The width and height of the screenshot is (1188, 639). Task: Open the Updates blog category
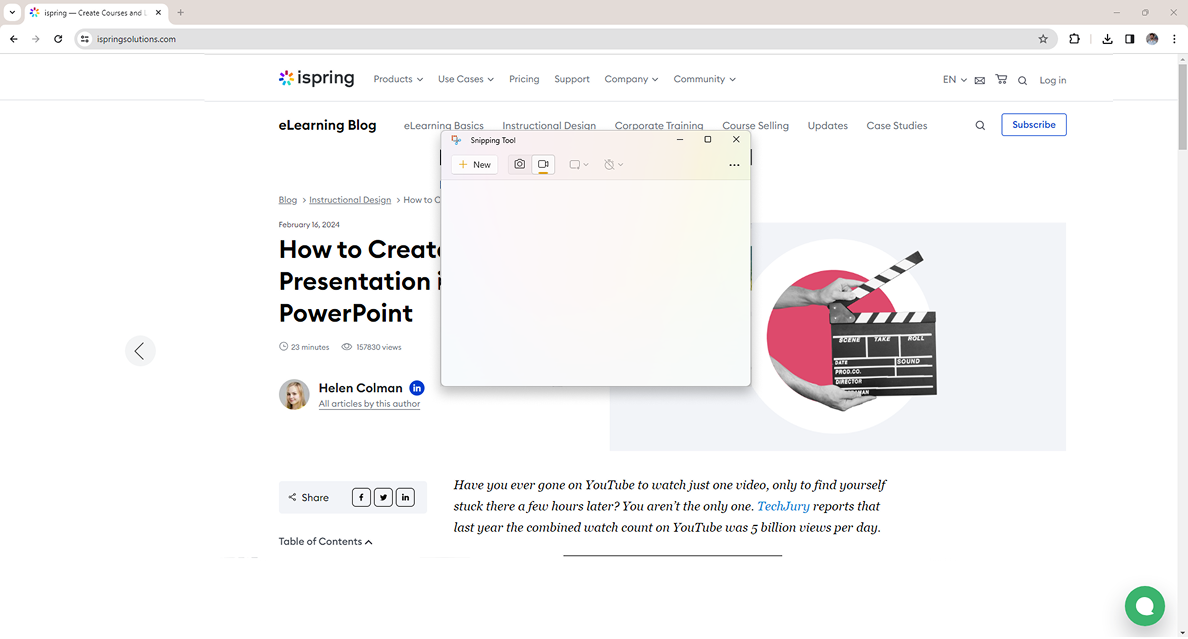[x=827, y=126]
